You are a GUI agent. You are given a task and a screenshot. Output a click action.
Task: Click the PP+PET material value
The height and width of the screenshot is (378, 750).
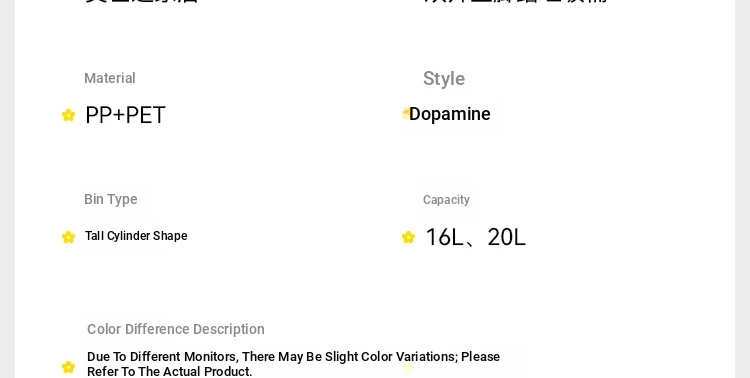pos(125,115)
